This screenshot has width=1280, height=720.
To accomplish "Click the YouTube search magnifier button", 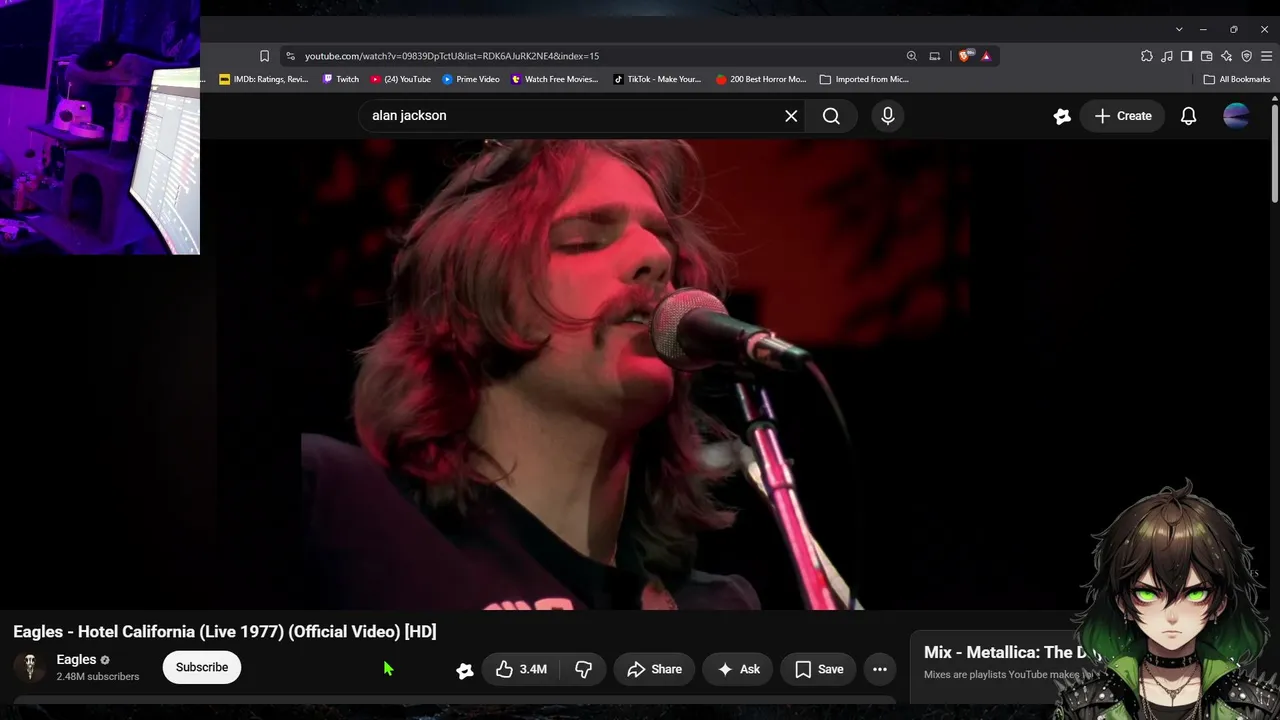I will pyautogui.click(x=831, y=116).
